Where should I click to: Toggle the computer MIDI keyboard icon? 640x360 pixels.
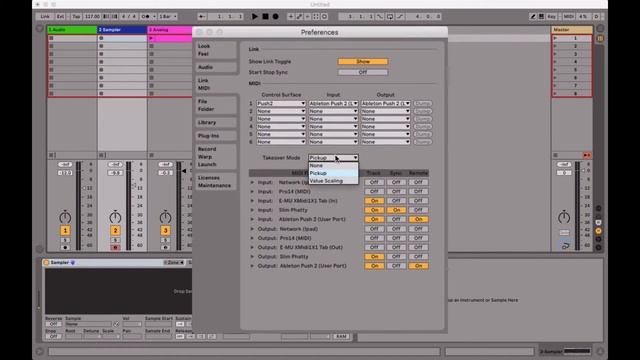541,16
